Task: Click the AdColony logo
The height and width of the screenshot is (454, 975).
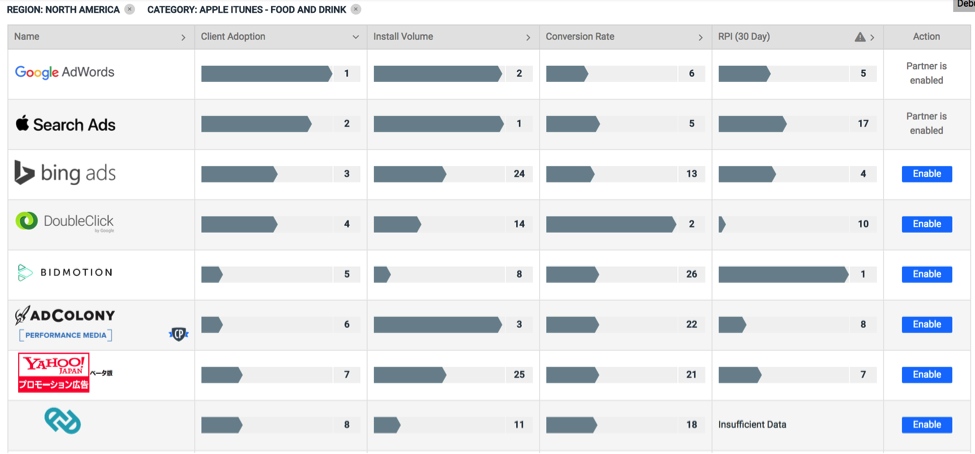Action: (65, 316)
